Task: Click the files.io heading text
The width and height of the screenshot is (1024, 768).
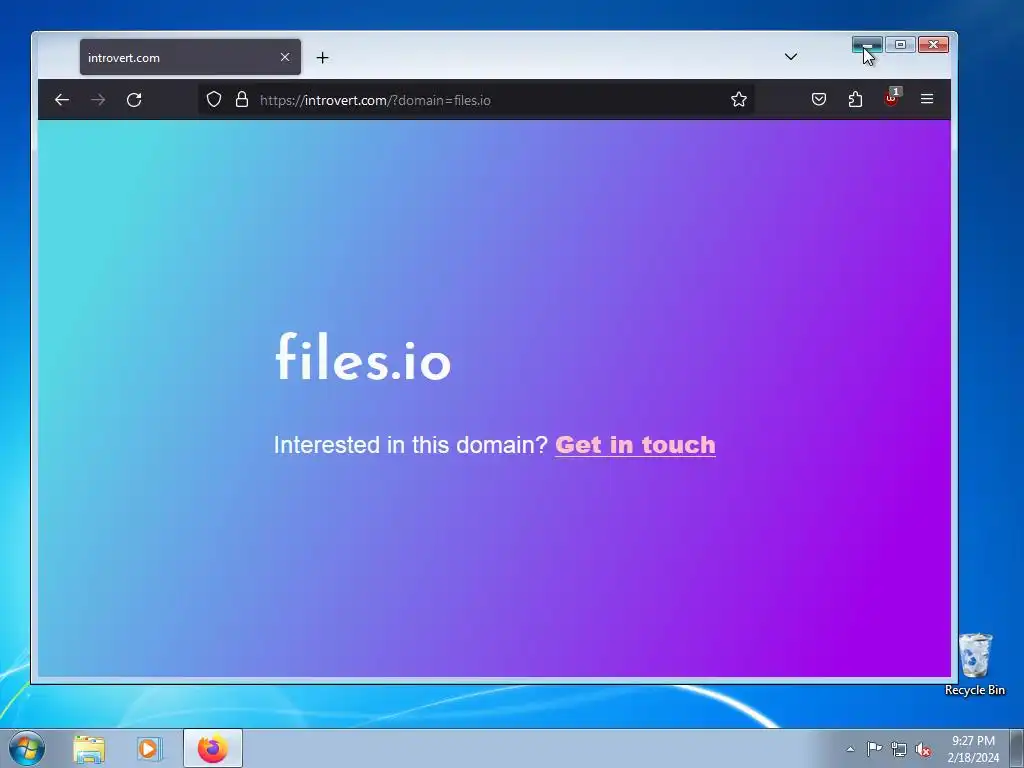Action: [x=363, y=357]
